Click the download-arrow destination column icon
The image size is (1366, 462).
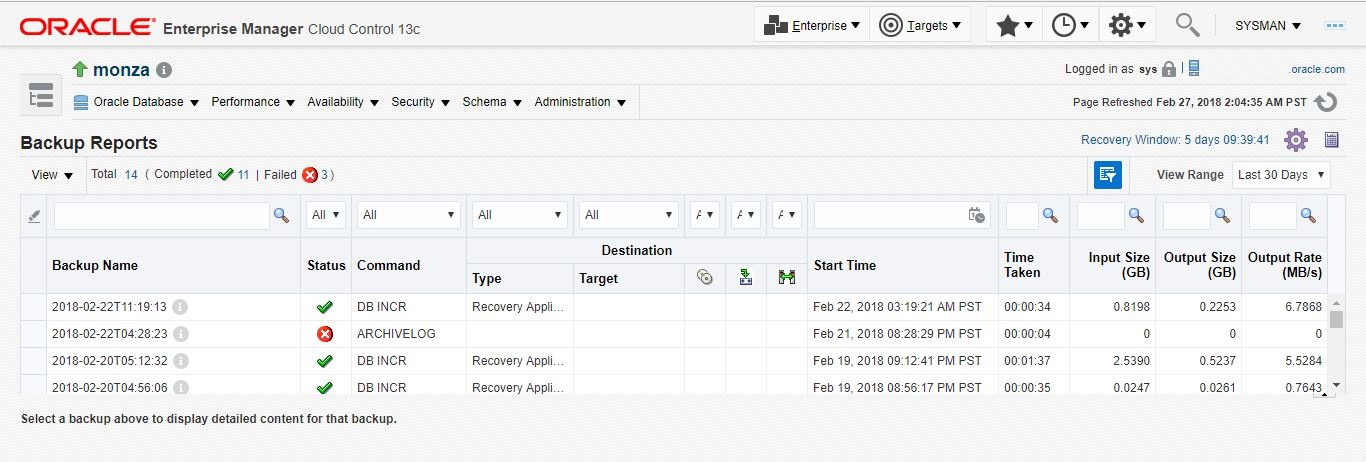click(745, 278)
